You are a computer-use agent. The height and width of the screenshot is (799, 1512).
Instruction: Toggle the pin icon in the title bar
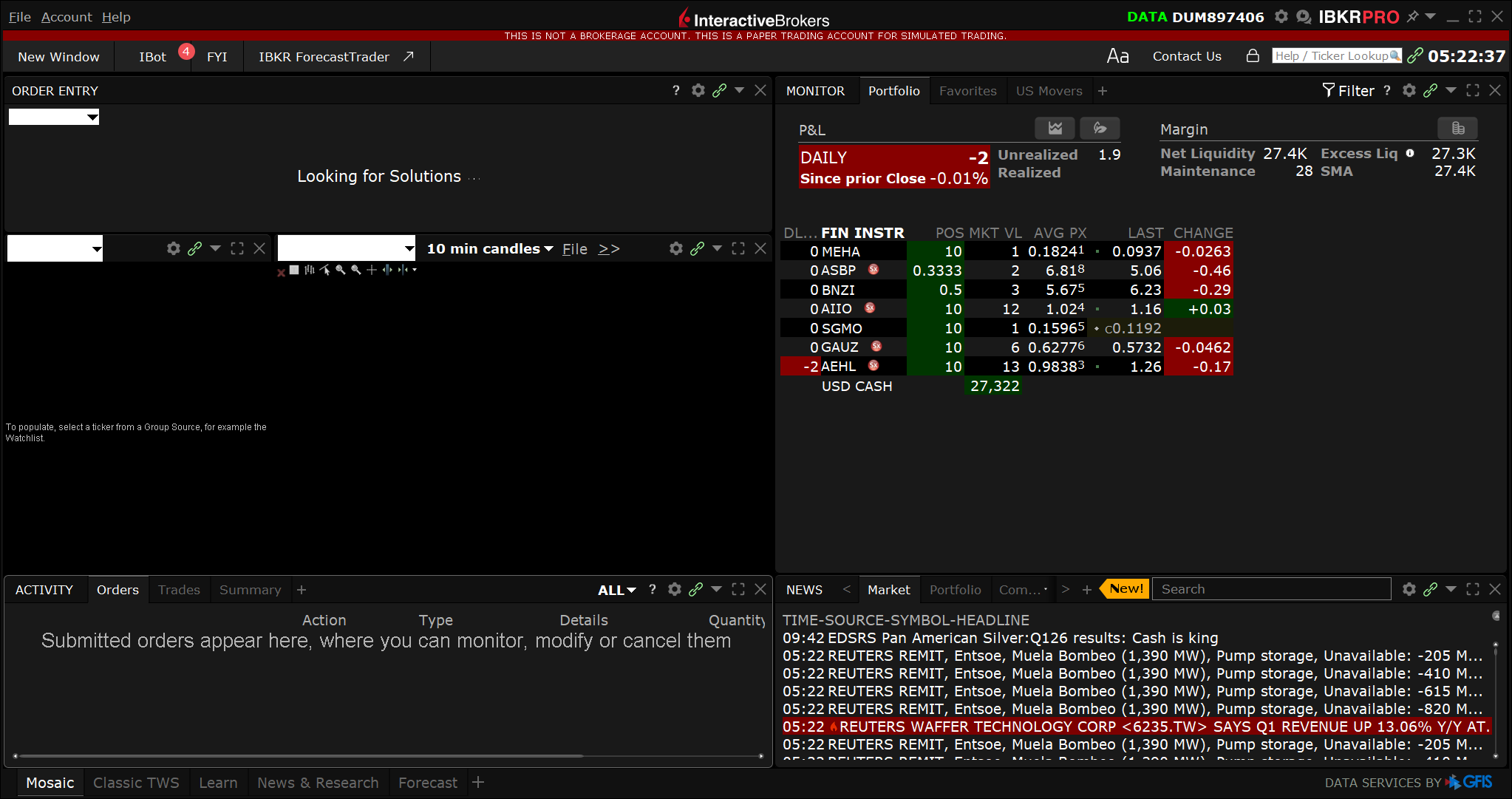point(1412,16)
